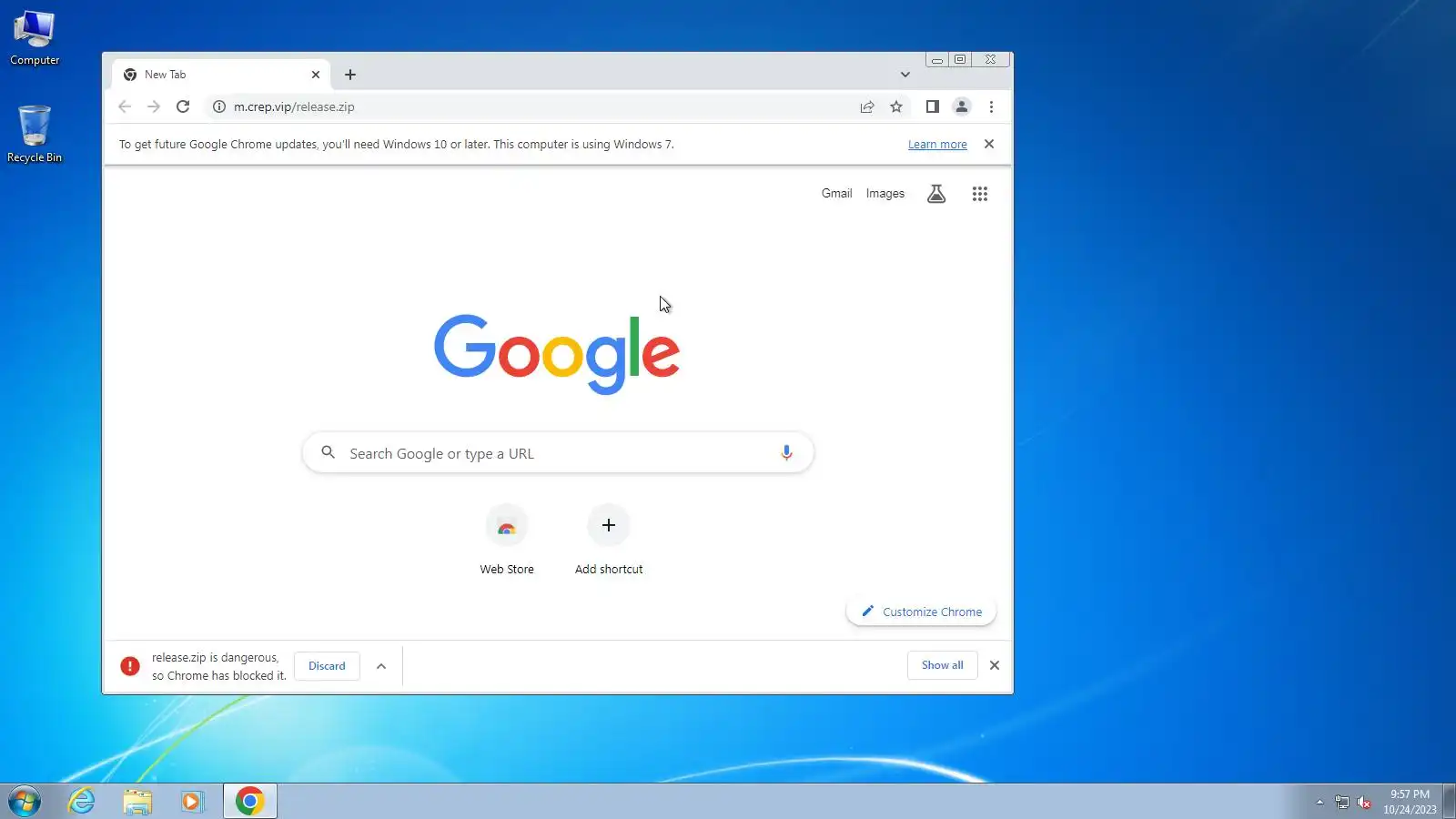Image resolution: width=1456 pixels, height=819 pixels.
Task: Discard the blocked release.zip download
Action: [327, 666]
